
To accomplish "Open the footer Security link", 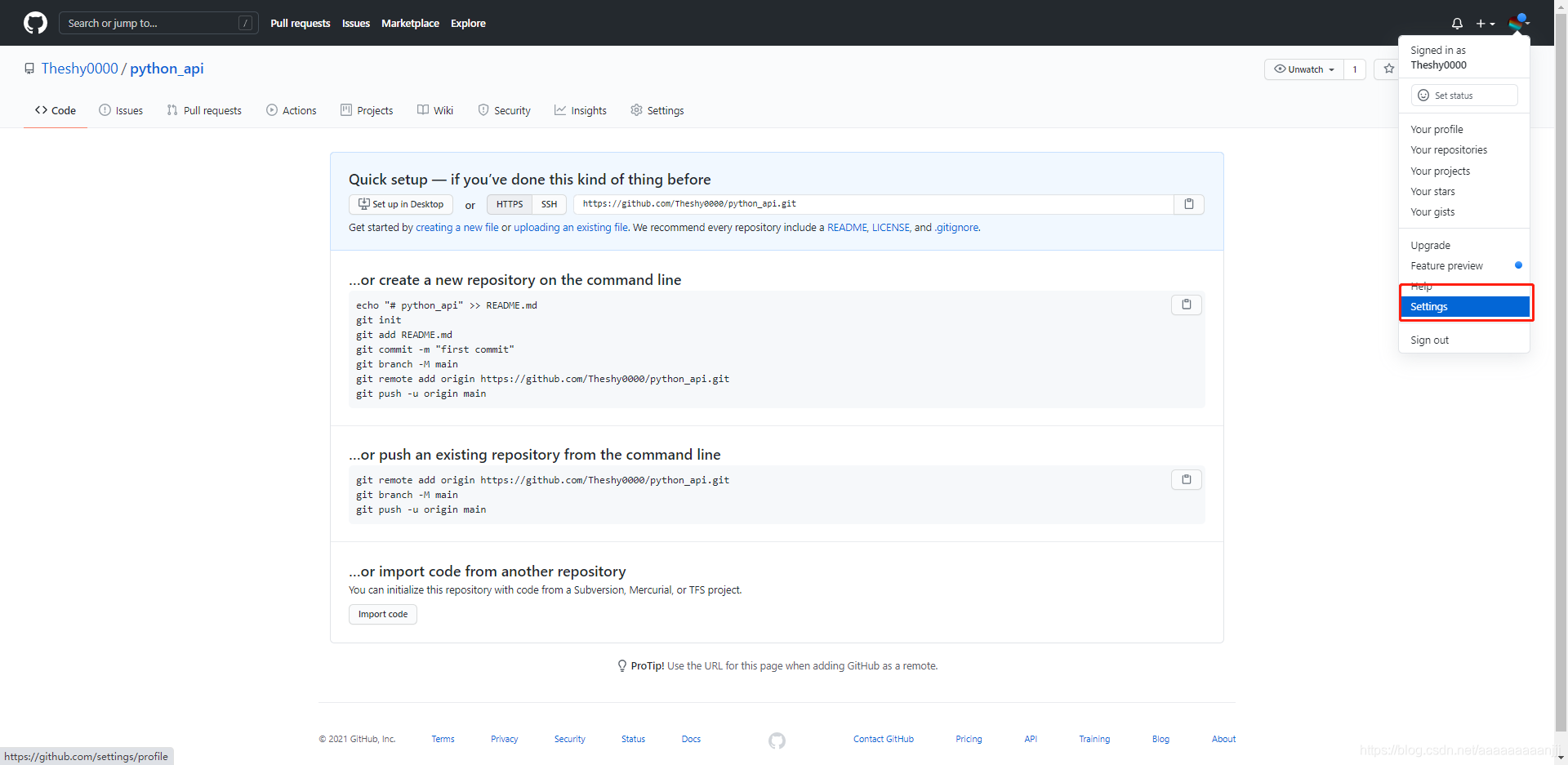I will click(x=569, y=739).
